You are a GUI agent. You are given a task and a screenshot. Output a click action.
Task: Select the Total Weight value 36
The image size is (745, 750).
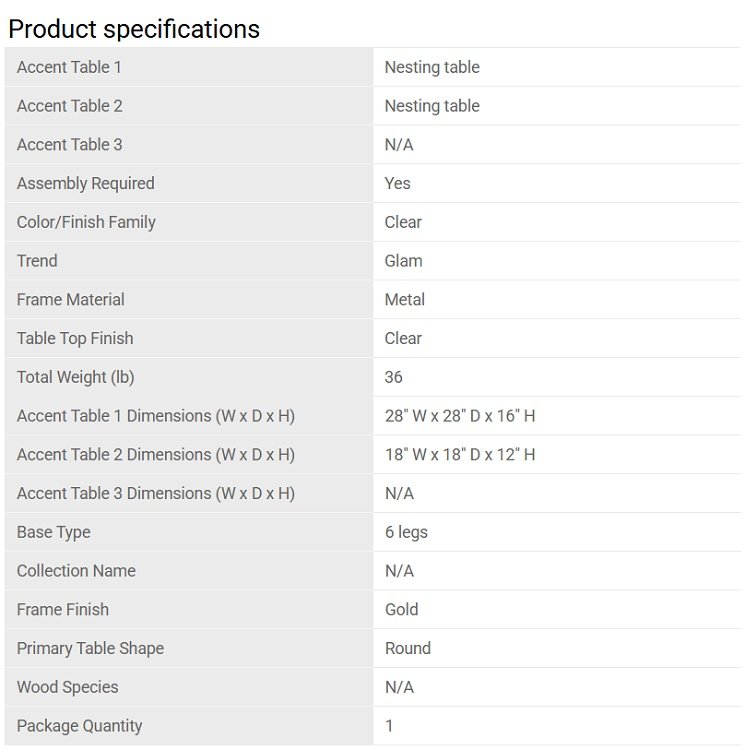394,377
